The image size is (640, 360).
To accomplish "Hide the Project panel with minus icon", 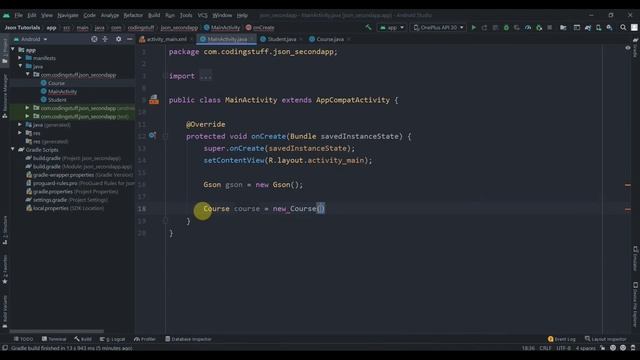I will click(x=129, y=39).
